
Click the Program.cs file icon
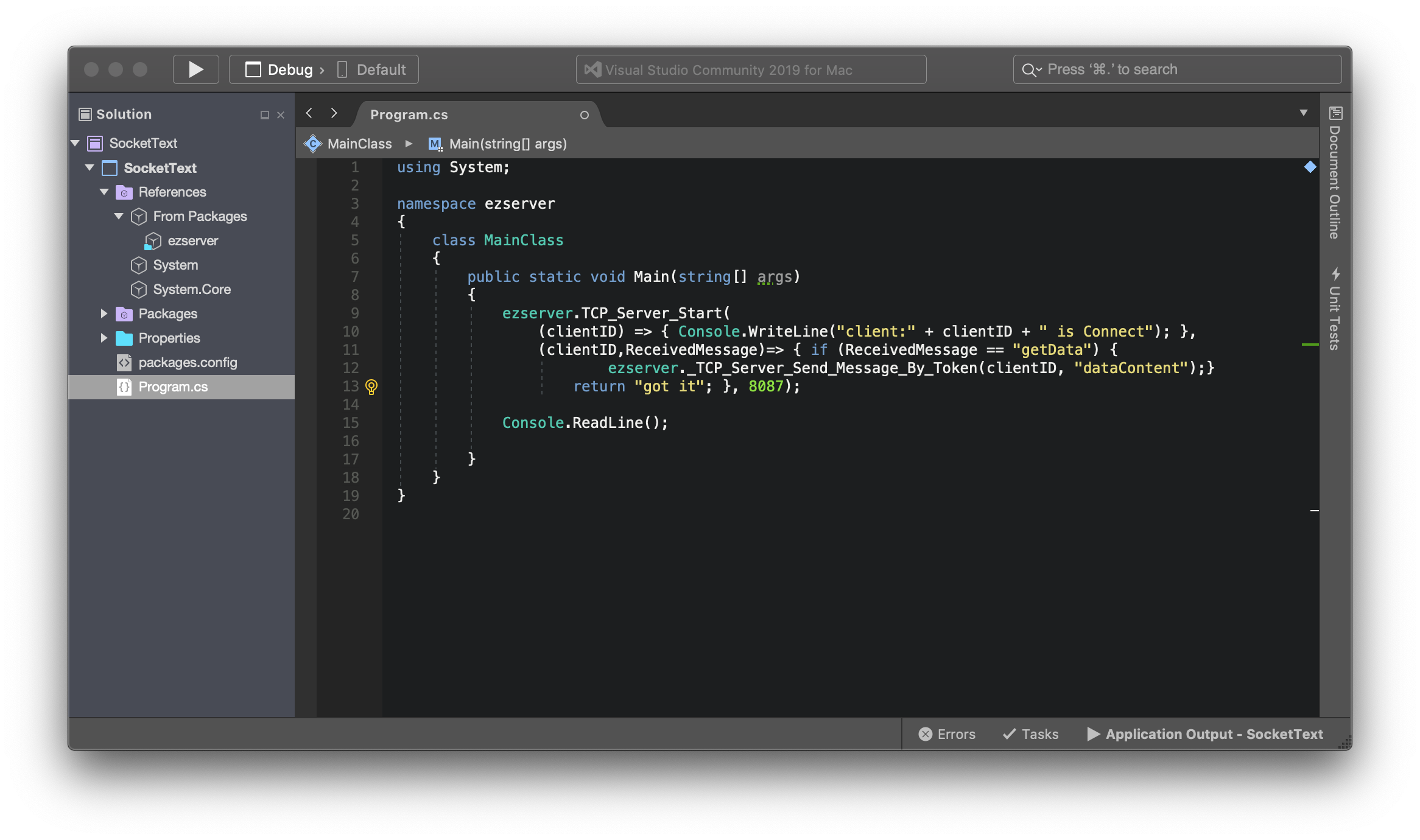coord(124,387)
